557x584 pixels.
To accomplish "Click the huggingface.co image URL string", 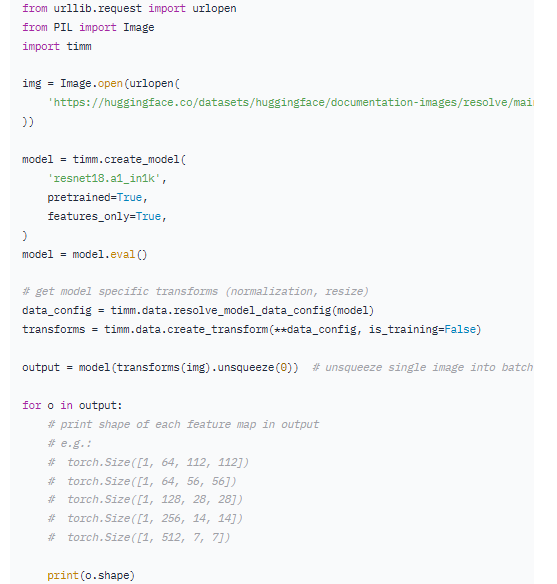I will pyautogui.click(x=290, y=102).
